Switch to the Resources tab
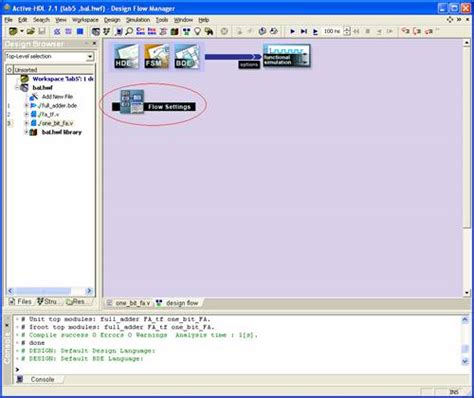 [x=77, y=302]
